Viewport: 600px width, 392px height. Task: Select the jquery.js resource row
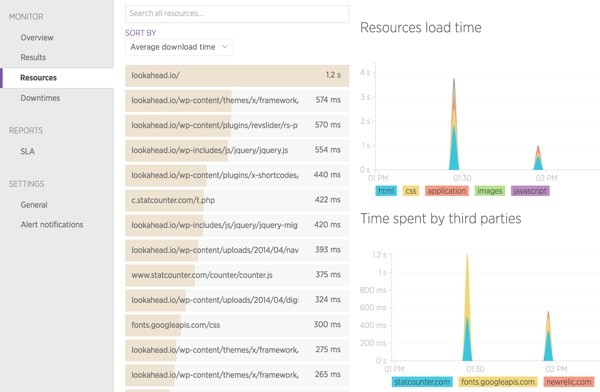click(237, 150)
